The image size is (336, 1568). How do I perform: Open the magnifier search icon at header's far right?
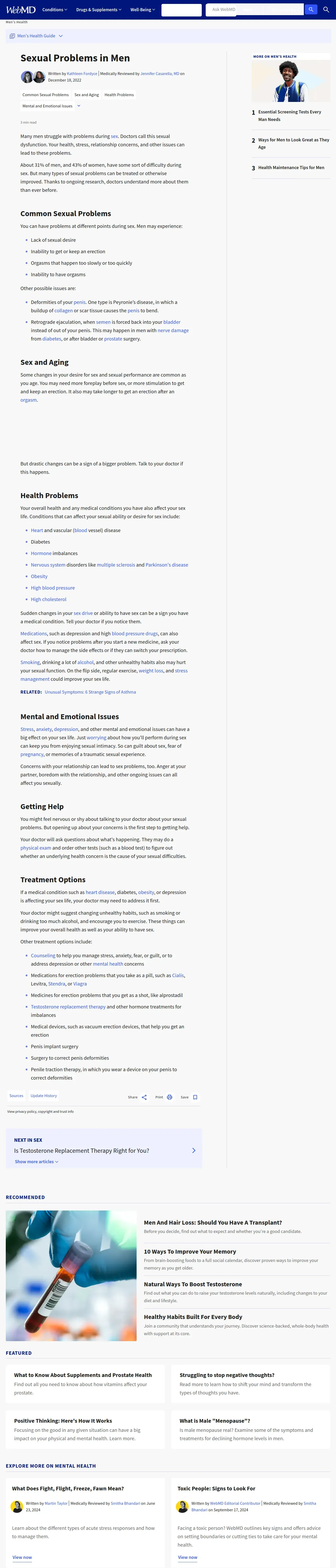pos(326,10)
